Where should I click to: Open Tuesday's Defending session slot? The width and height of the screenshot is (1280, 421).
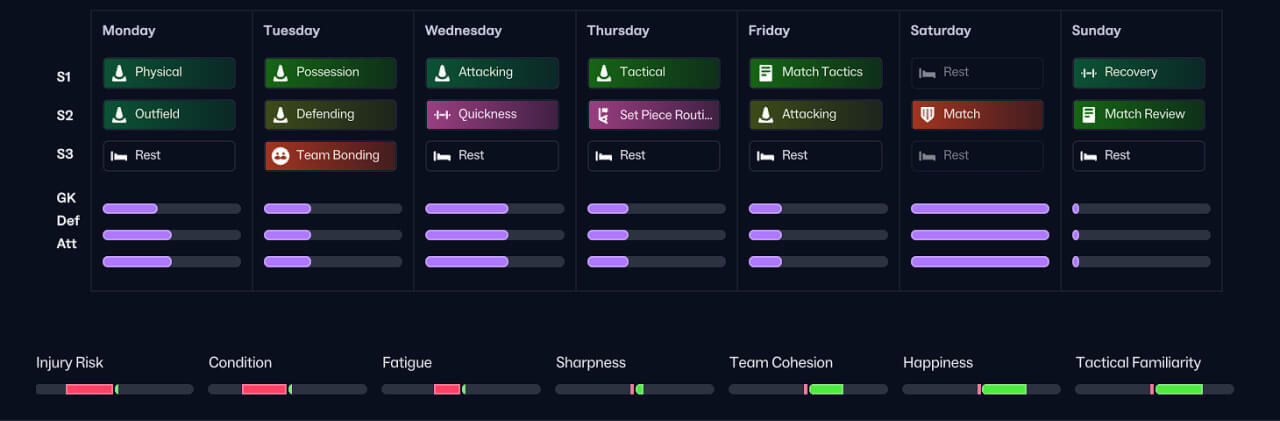coord(330,115)
